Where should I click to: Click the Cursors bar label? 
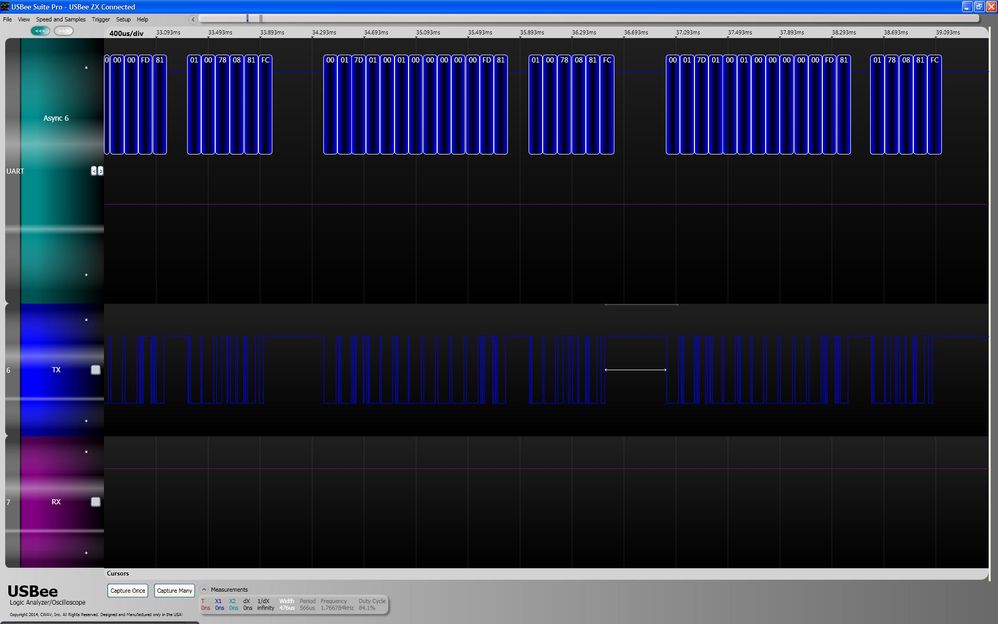click(118, 574)
